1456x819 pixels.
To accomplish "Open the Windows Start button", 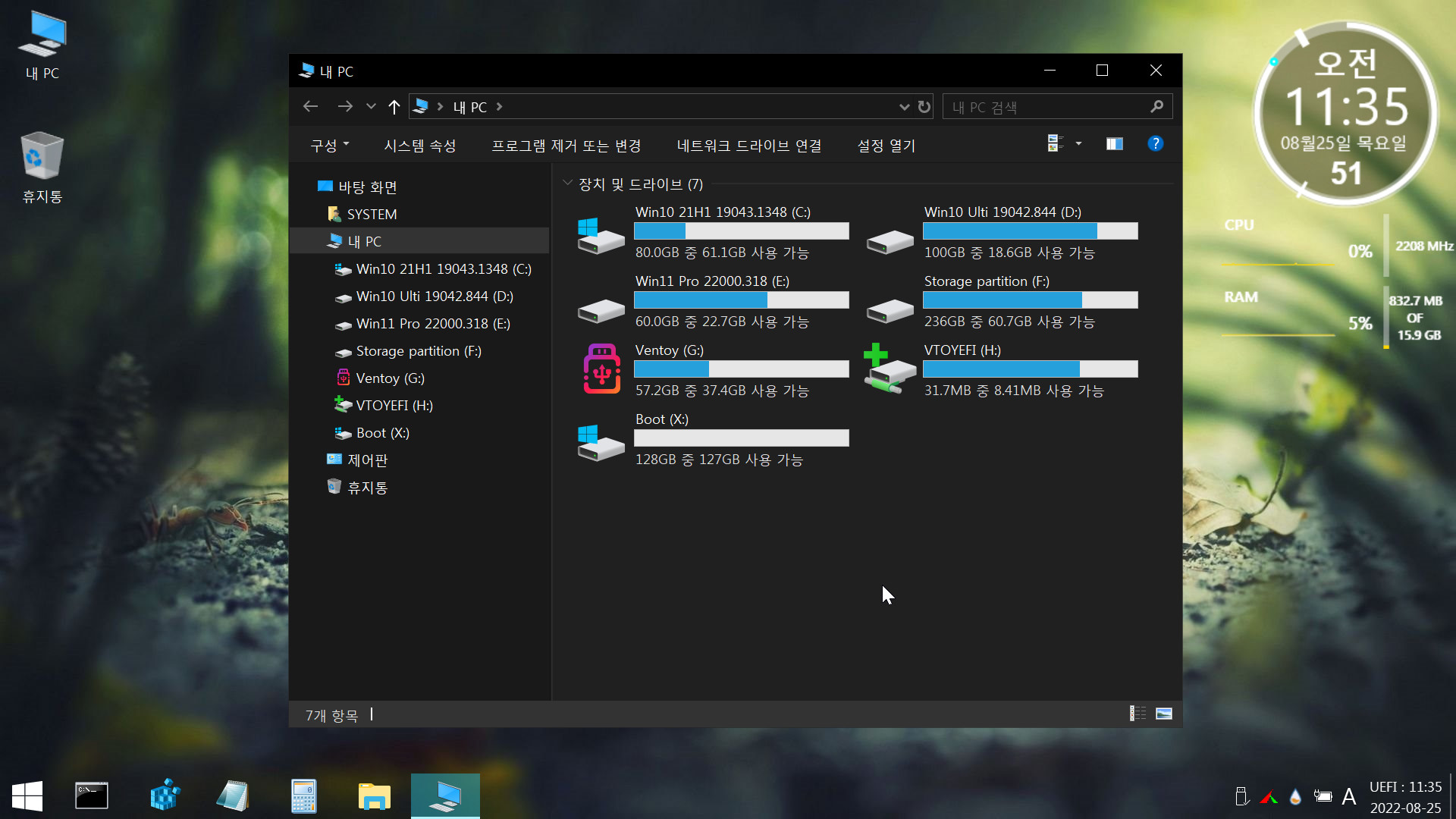I will click(27, 796).
